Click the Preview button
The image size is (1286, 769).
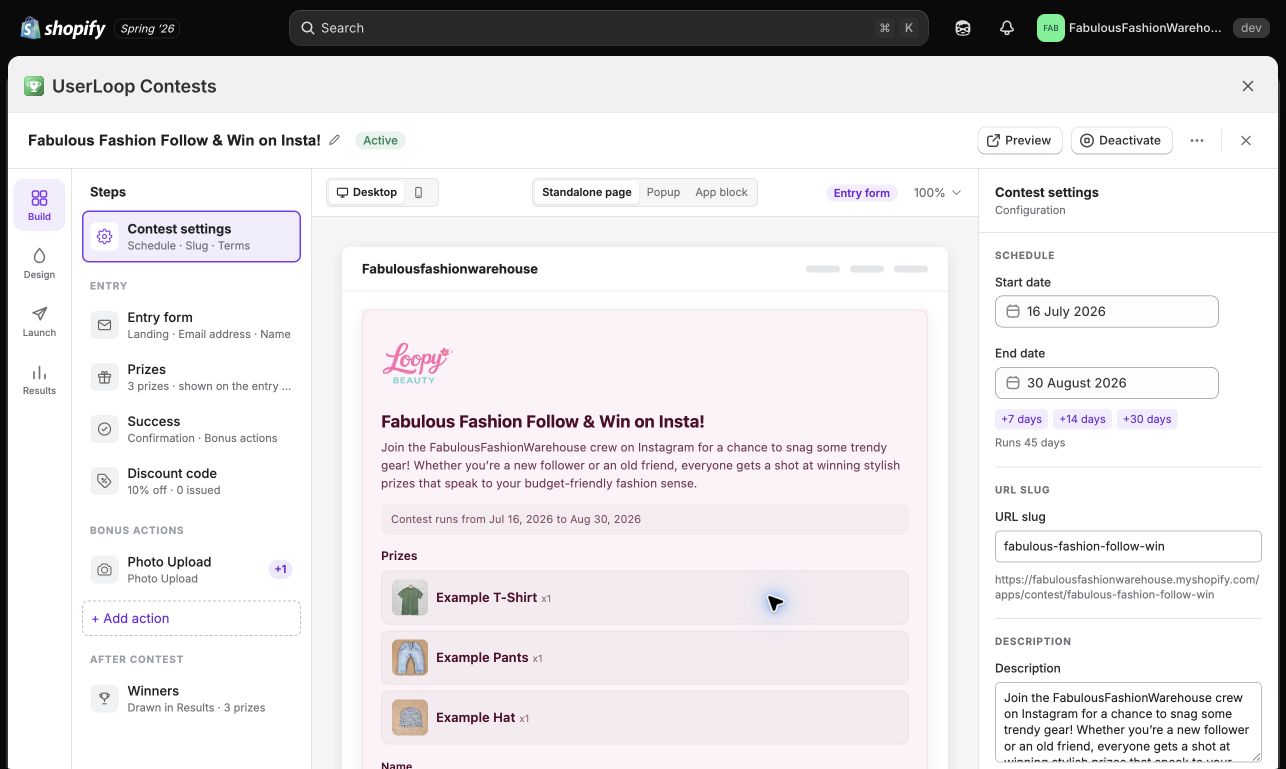pos(1019,140)
